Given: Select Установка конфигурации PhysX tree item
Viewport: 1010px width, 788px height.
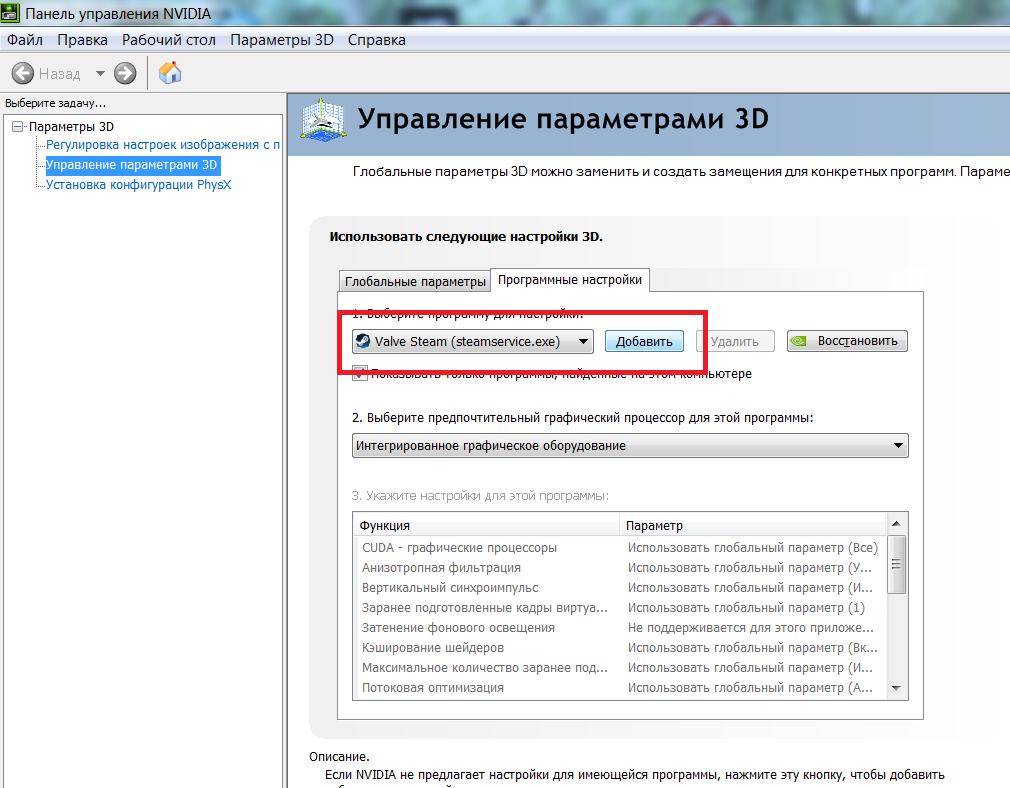Looking at the screenshot, I should pyautogui.click(x=138, y=185).
